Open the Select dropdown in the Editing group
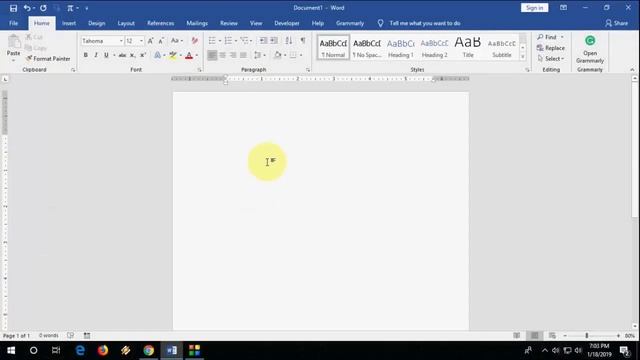Image resolution: width=640 pixels, height=360 pixels. click(x=551, y=58)
